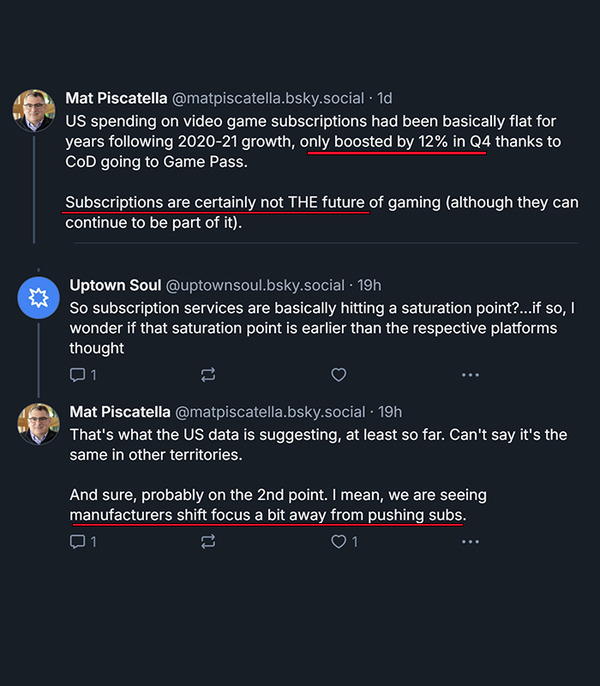Select Mat Piscatella's name on the 19h reply
The width and height of the screenshot is (600, 686).
[x=120, y=412]
